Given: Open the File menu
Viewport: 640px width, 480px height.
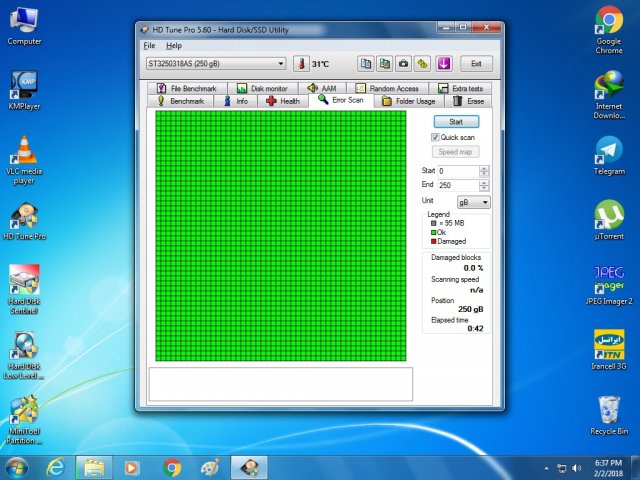Looking at the screenshot, I should pyautogui.click(x=149, y=46).
